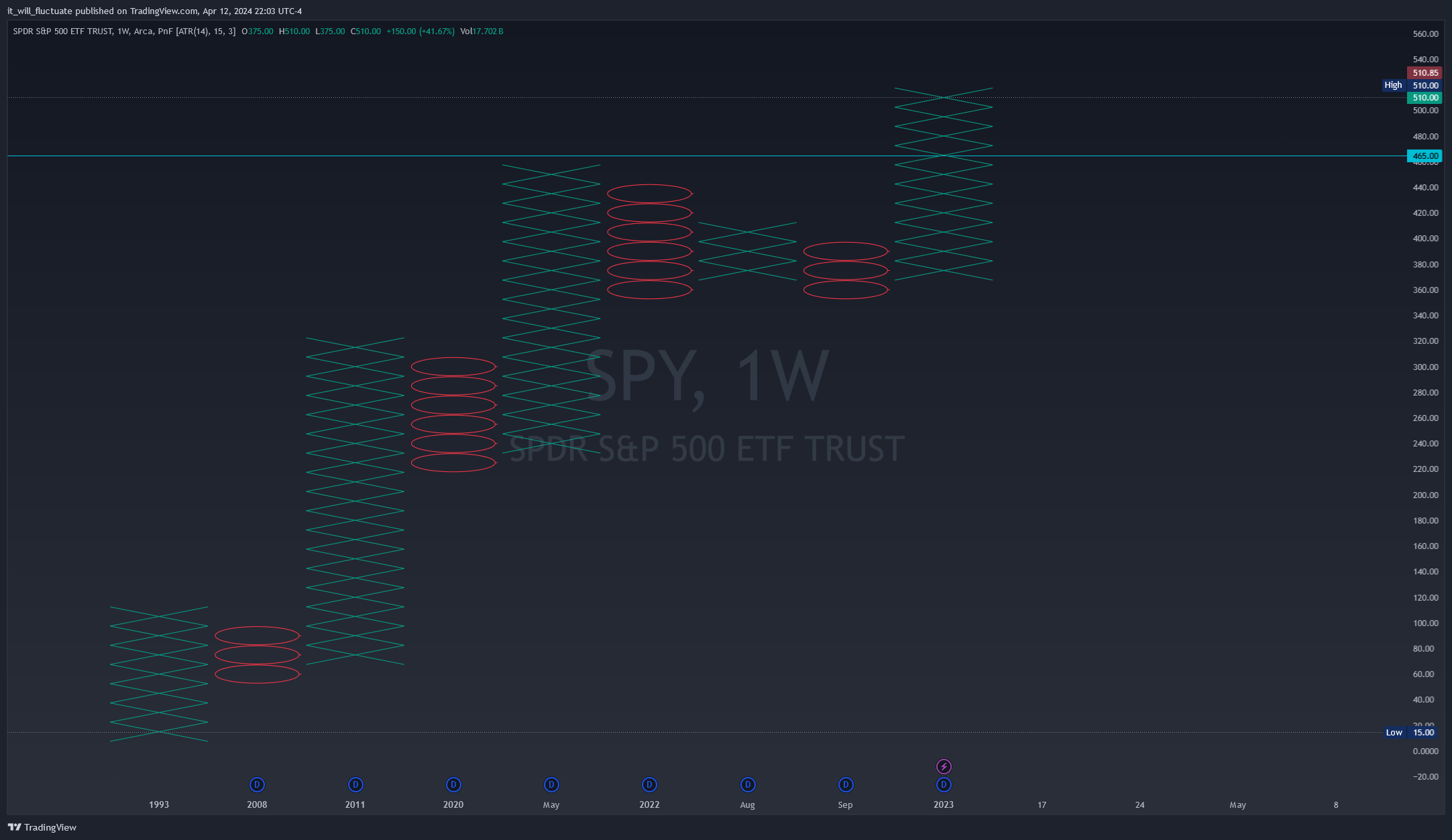Click the 2020 time axis label

point(453,804)
